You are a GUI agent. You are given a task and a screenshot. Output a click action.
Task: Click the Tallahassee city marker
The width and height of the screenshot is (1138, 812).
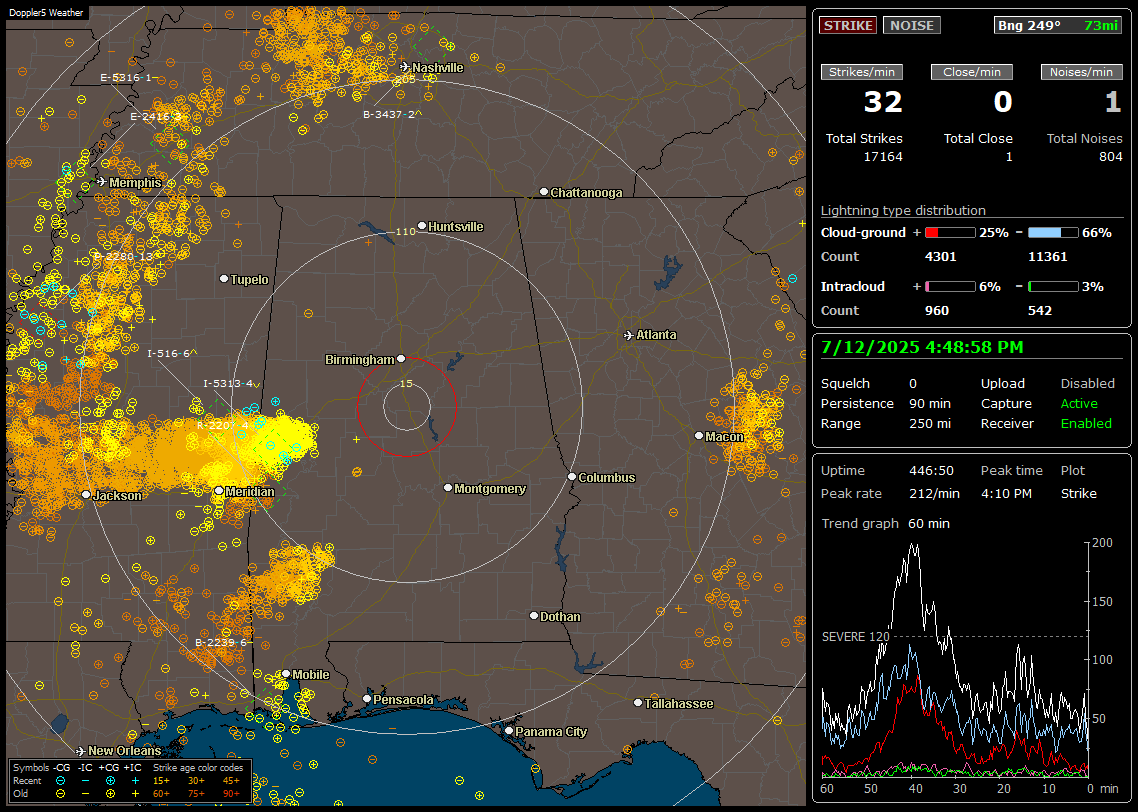click(x=638, y=702)
